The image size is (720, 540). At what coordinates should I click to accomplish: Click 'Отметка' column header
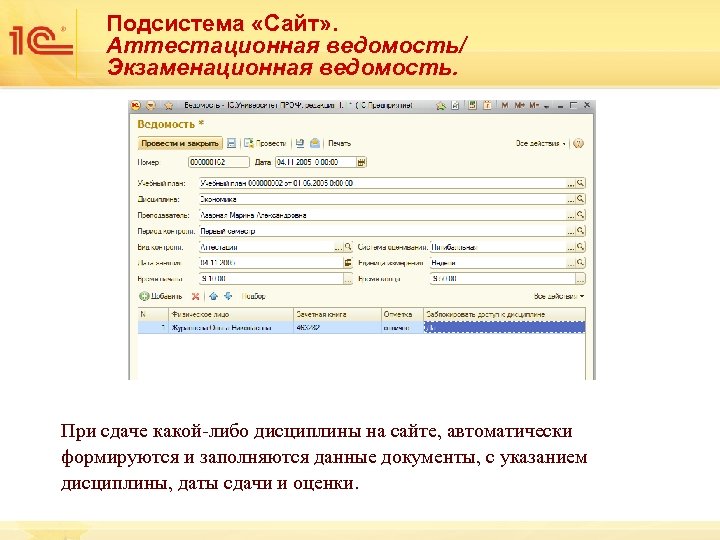[402, 315]
